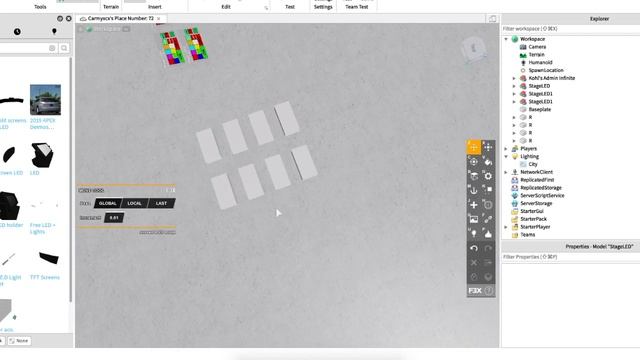This screenshot has width=640, height=360.
Task: Expand the Players service node
Action: click(x=506, y=149)
